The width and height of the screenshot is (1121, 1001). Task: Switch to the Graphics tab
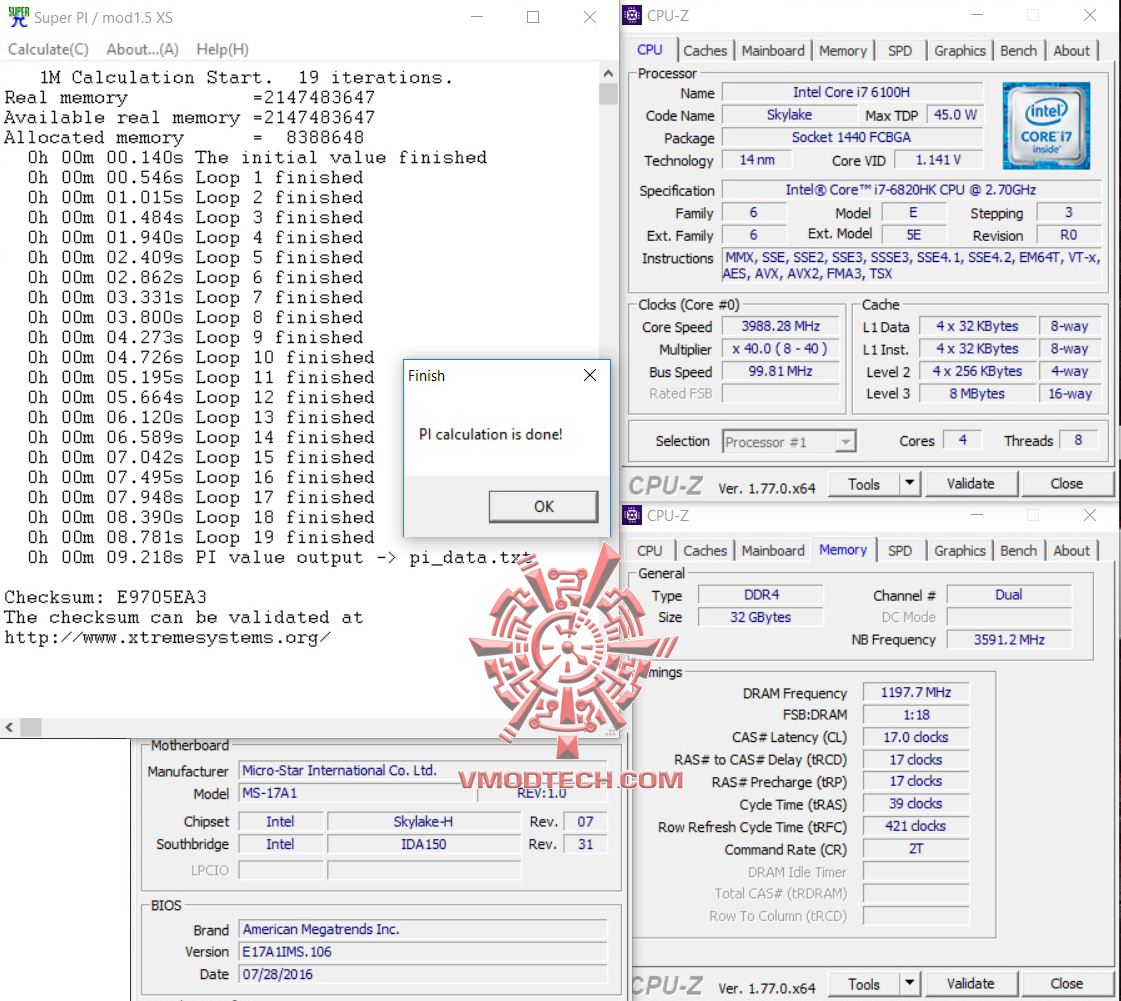point(959,50)
